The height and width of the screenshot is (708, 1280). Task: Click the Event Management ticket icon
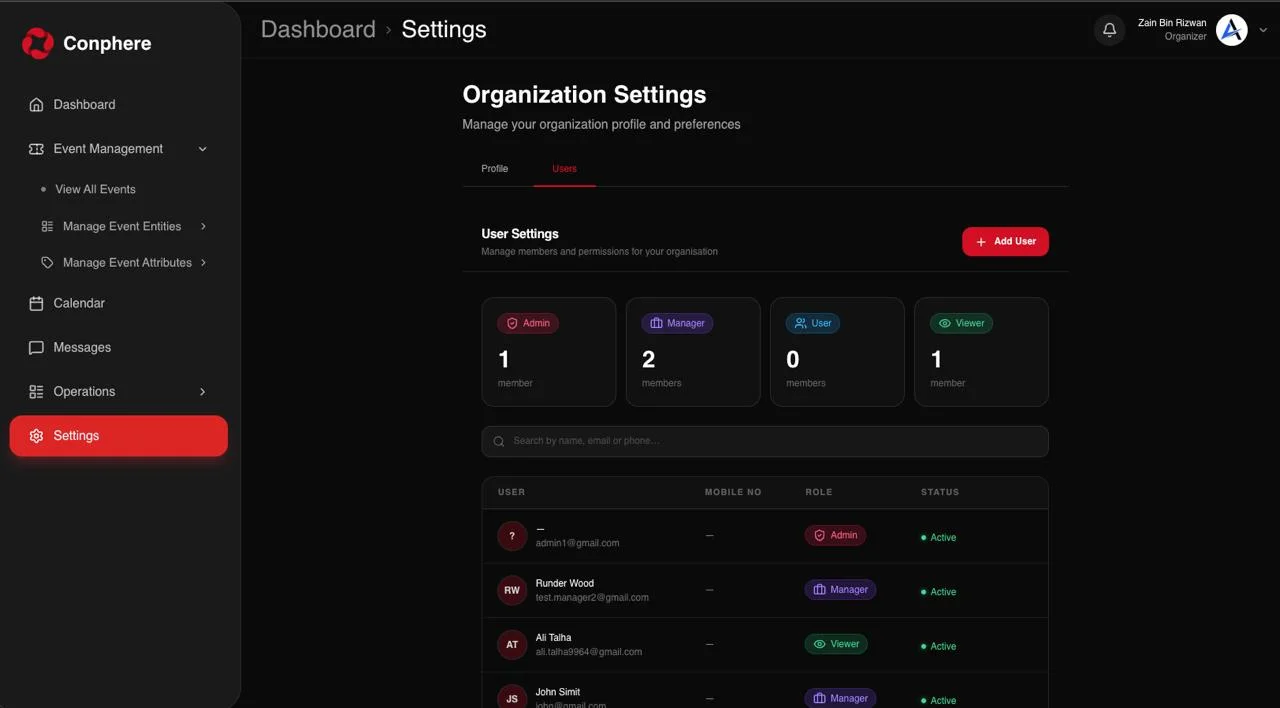(36, 149)
